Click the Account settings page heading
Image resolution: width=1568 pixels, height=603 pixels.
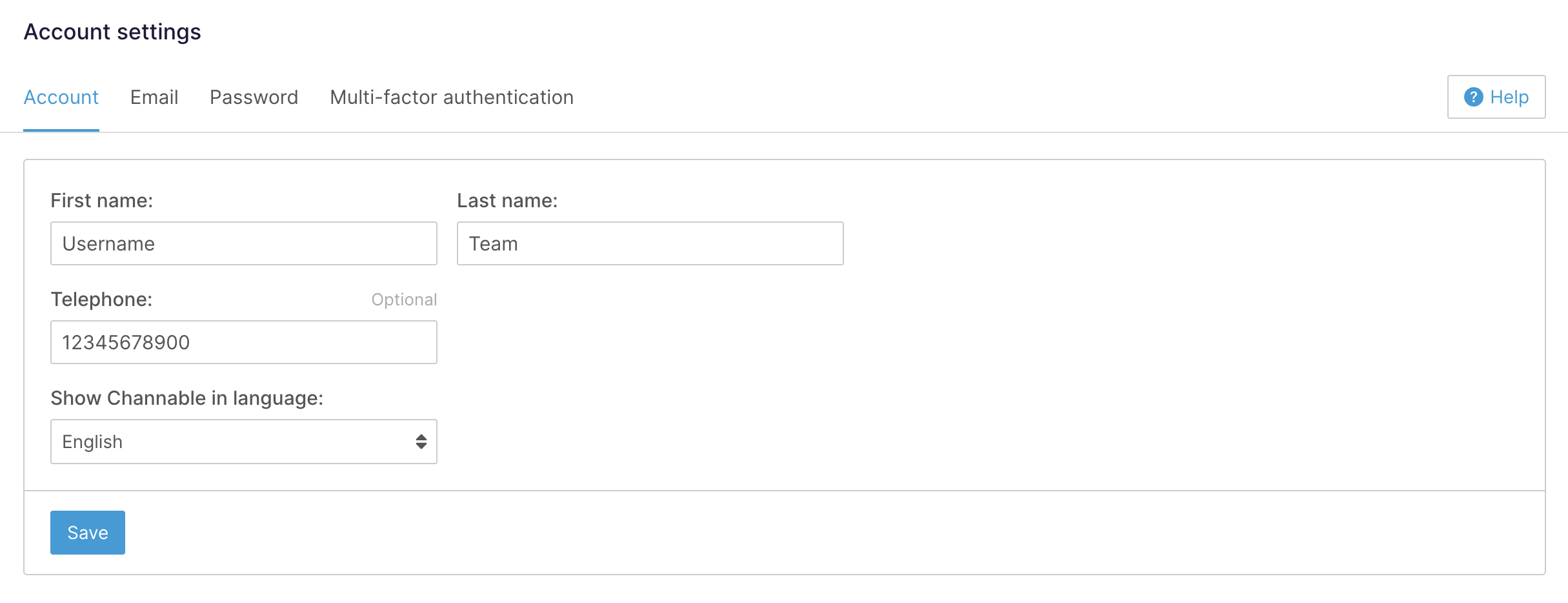112,31
